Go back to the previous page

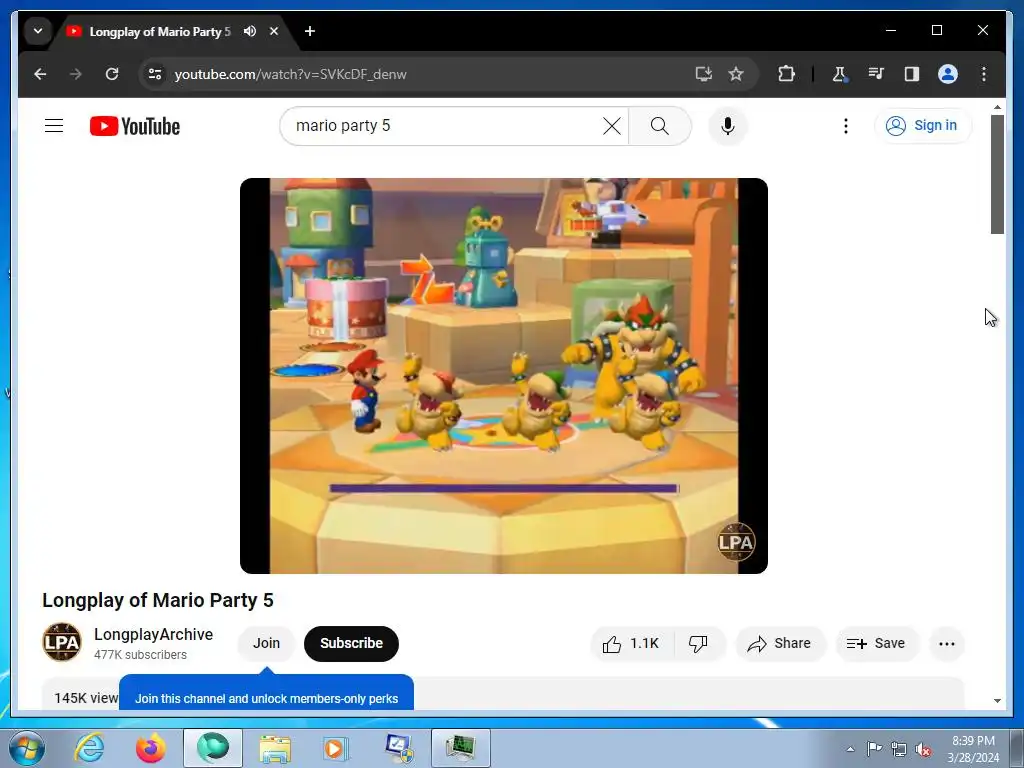(x=40, y=74)
